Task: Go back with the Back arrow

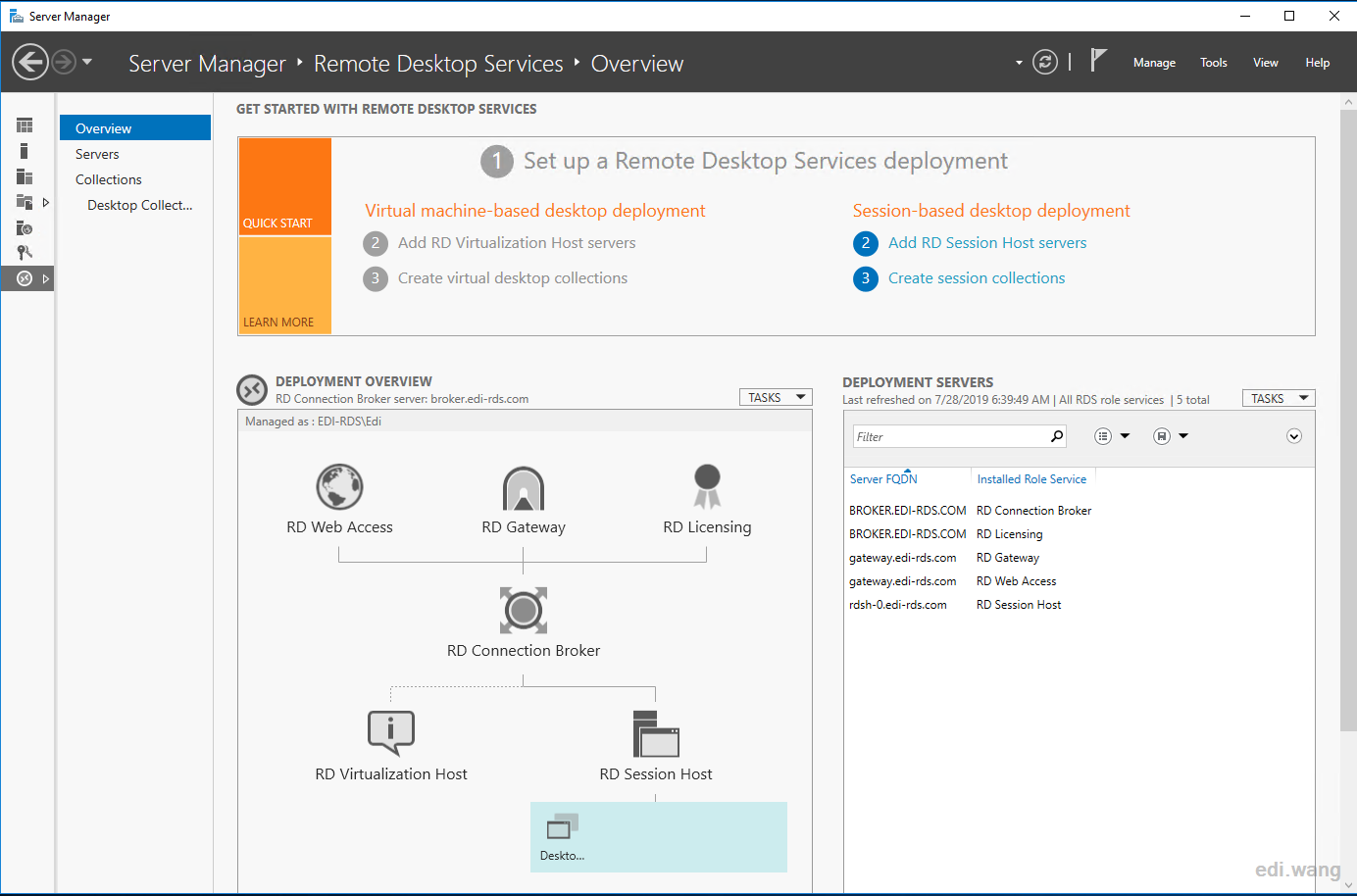Action: 30,62
